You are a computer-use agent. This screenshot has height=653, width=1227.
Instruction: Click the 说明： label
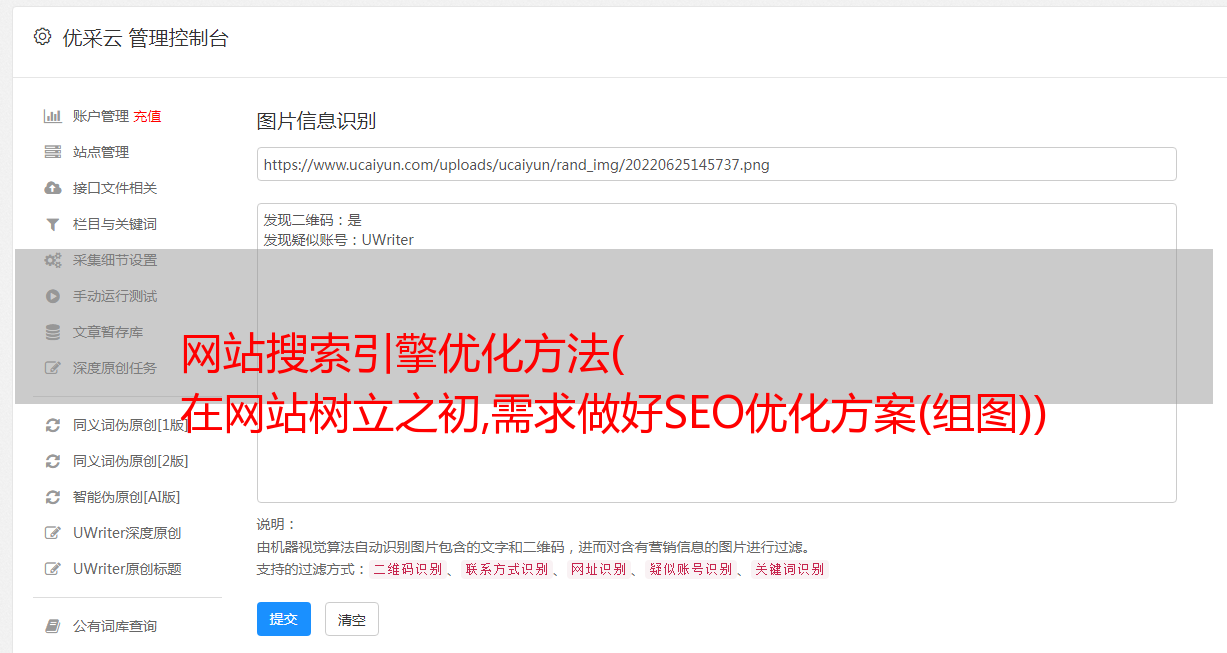[x=277, y=524]
